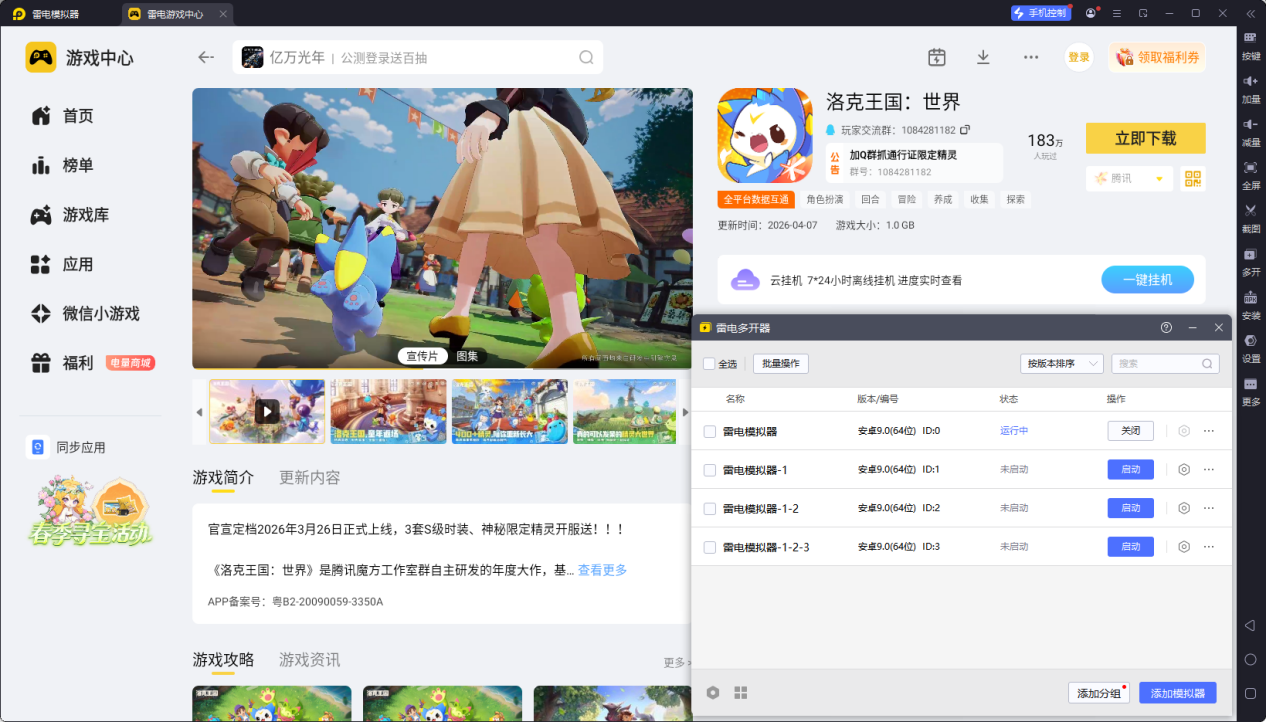1266x722 pixels.
Task: Click 关闭 for running 雷电模拟器
Action: [x=1130, y=431]
